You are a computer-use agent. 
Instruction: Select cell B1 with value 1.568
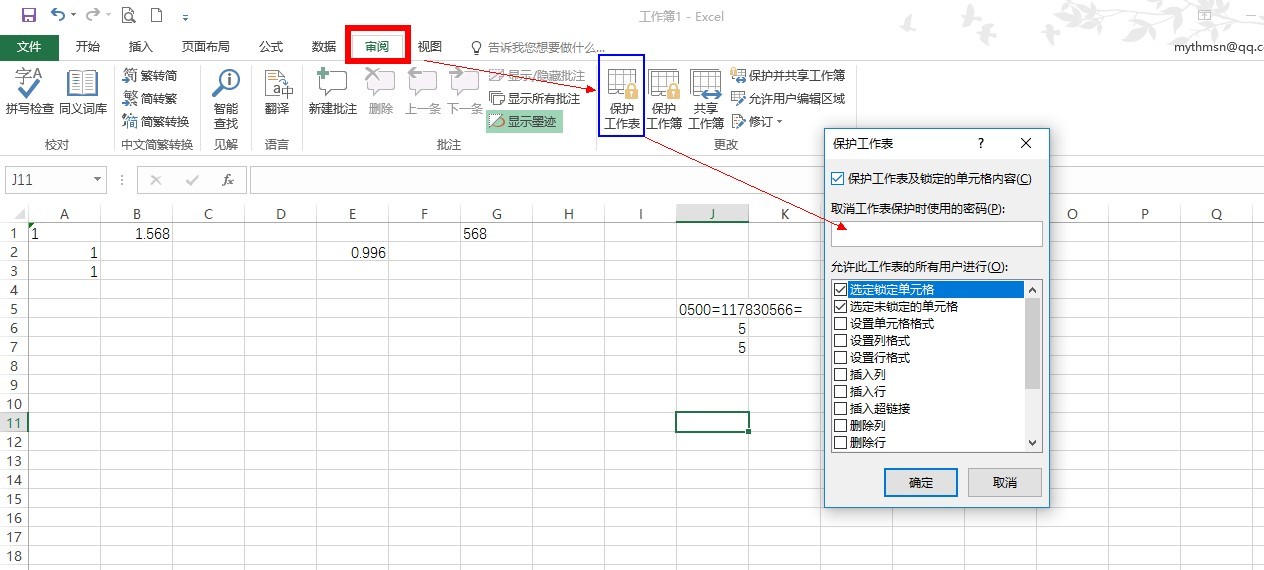click(x=136, y=233)
